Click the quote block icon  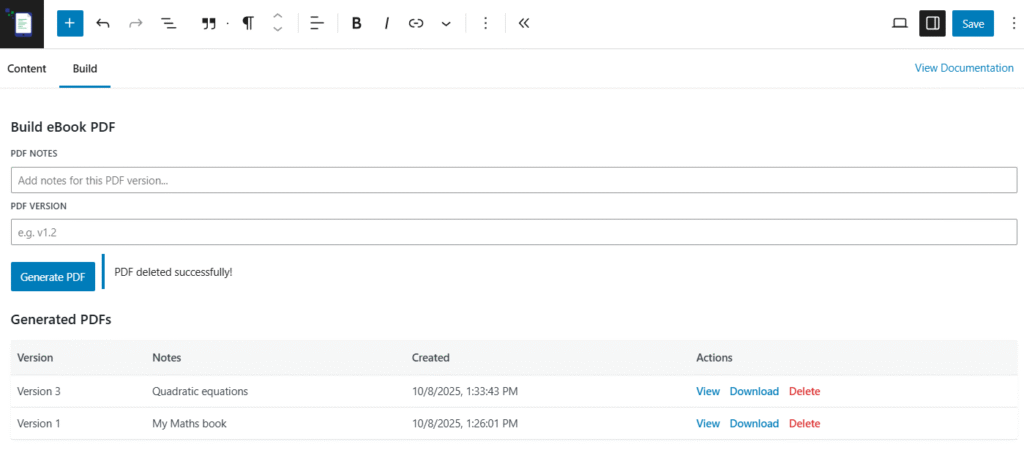[x=209, y=24]
